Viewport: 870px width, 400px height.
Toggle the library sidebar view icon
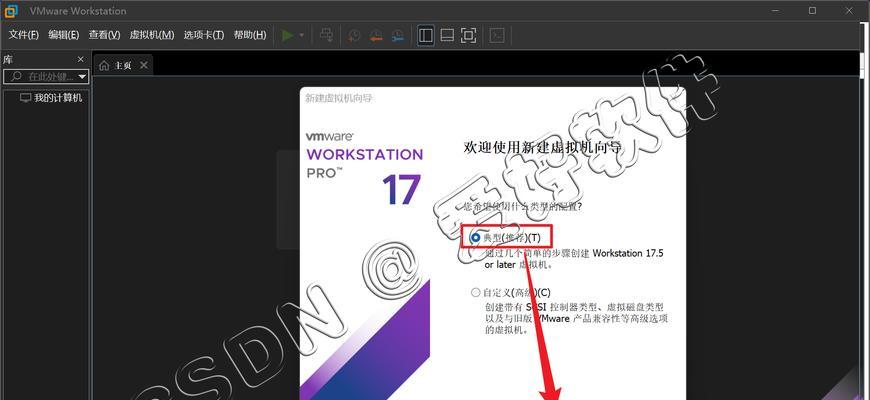pyautogui.click(x=426, y=36)
